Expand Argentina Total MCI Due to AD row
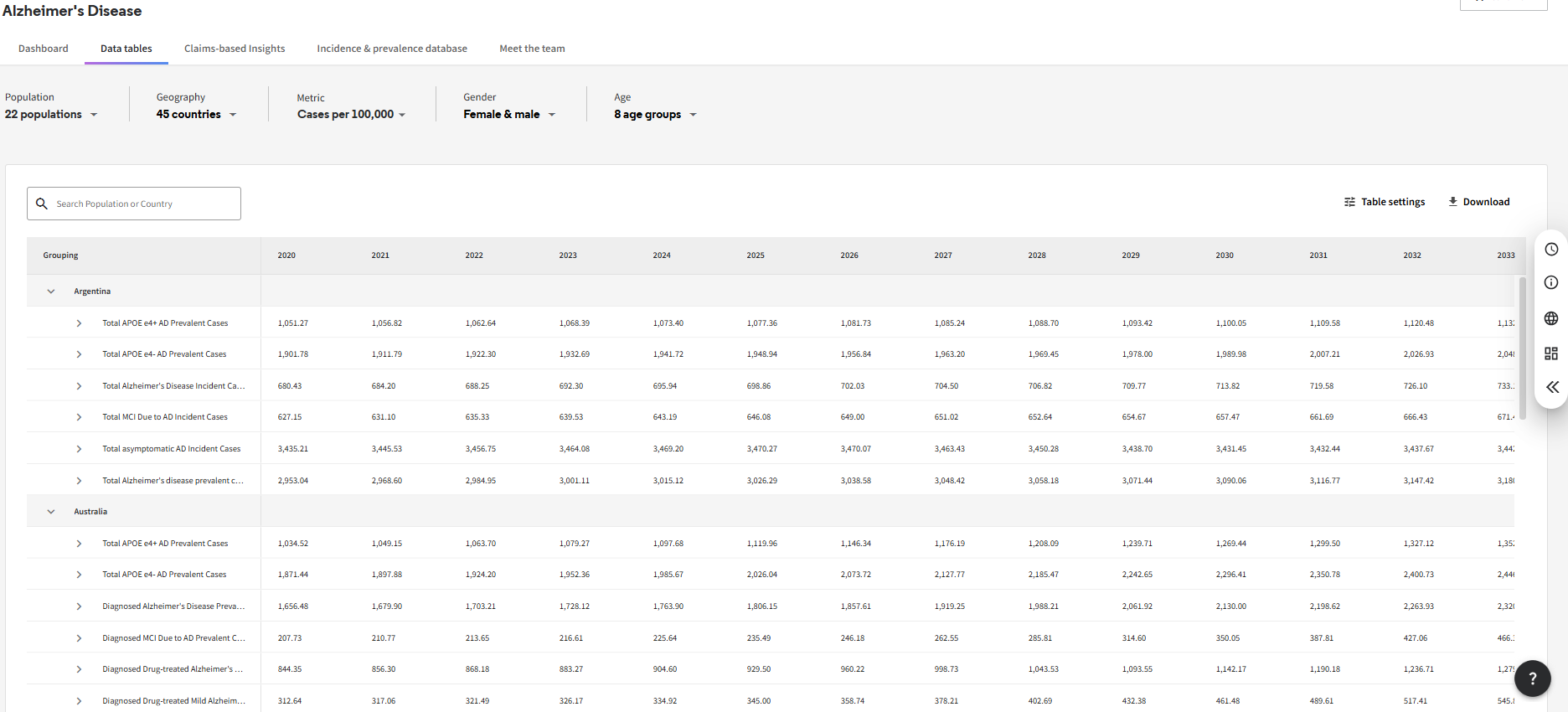The image size is (1568, 712). (x=79, y=417)
